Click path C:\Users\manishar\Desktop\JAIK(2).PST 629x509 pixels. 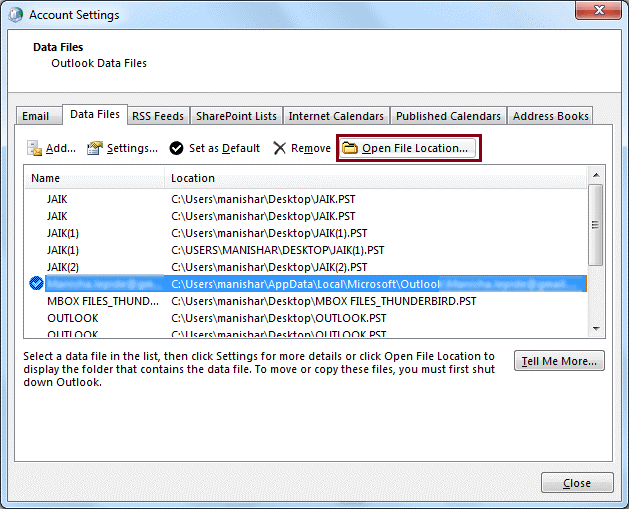269,267
